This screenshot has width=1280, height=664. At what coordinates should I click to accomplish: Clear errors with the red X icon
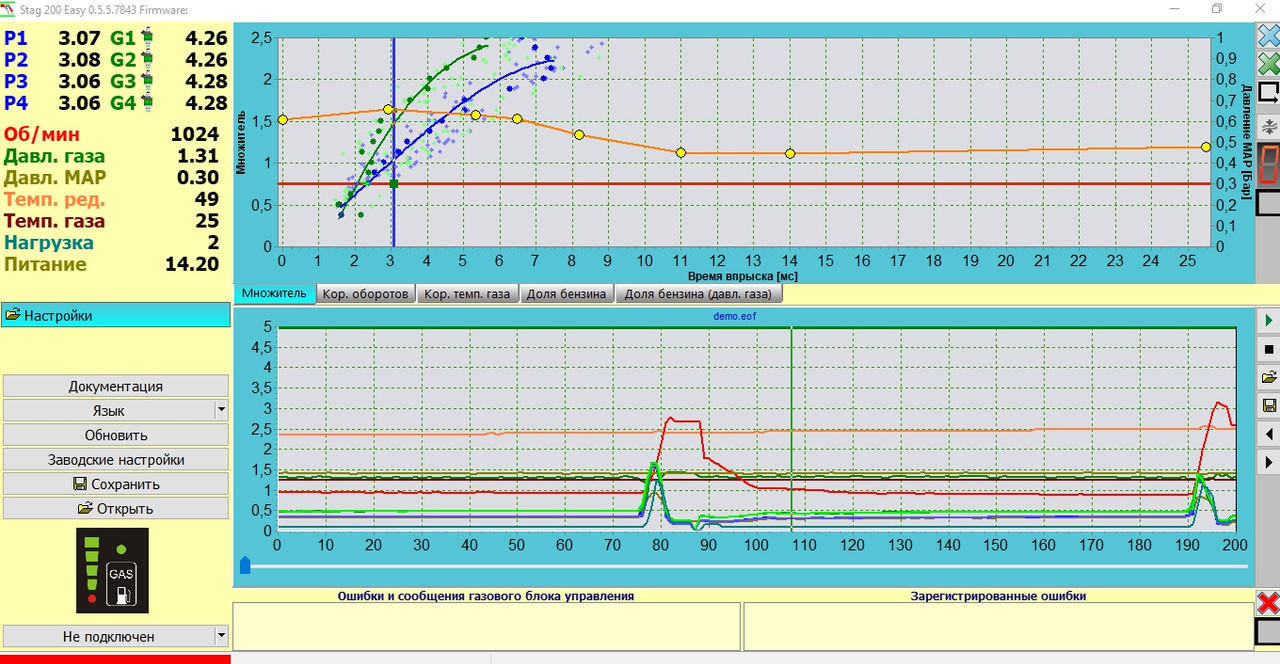[1268, 603]
